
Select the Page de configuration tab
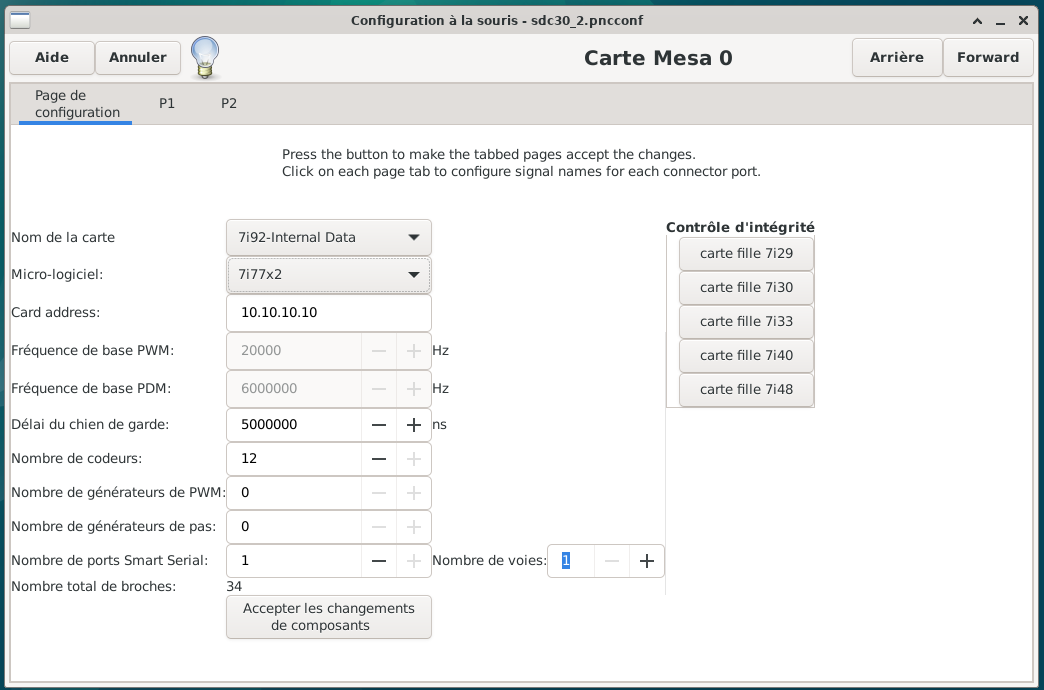[x=77, y=104]
